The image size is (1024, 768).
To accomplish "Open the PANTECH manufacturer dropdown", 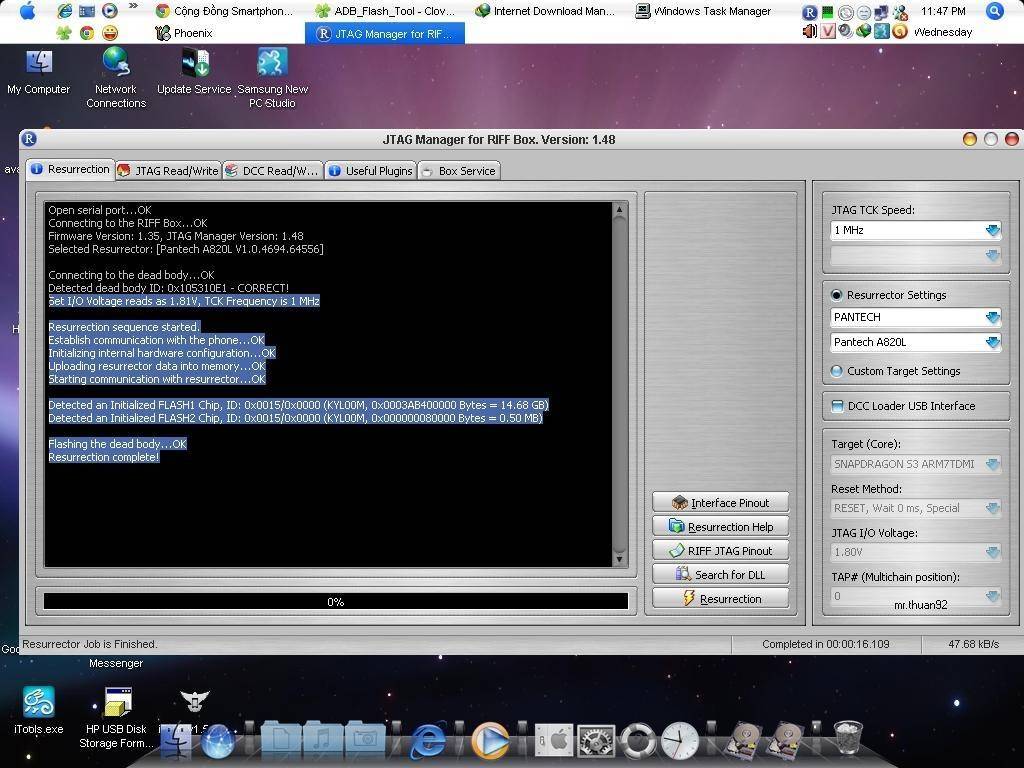I will click(916, 317).
